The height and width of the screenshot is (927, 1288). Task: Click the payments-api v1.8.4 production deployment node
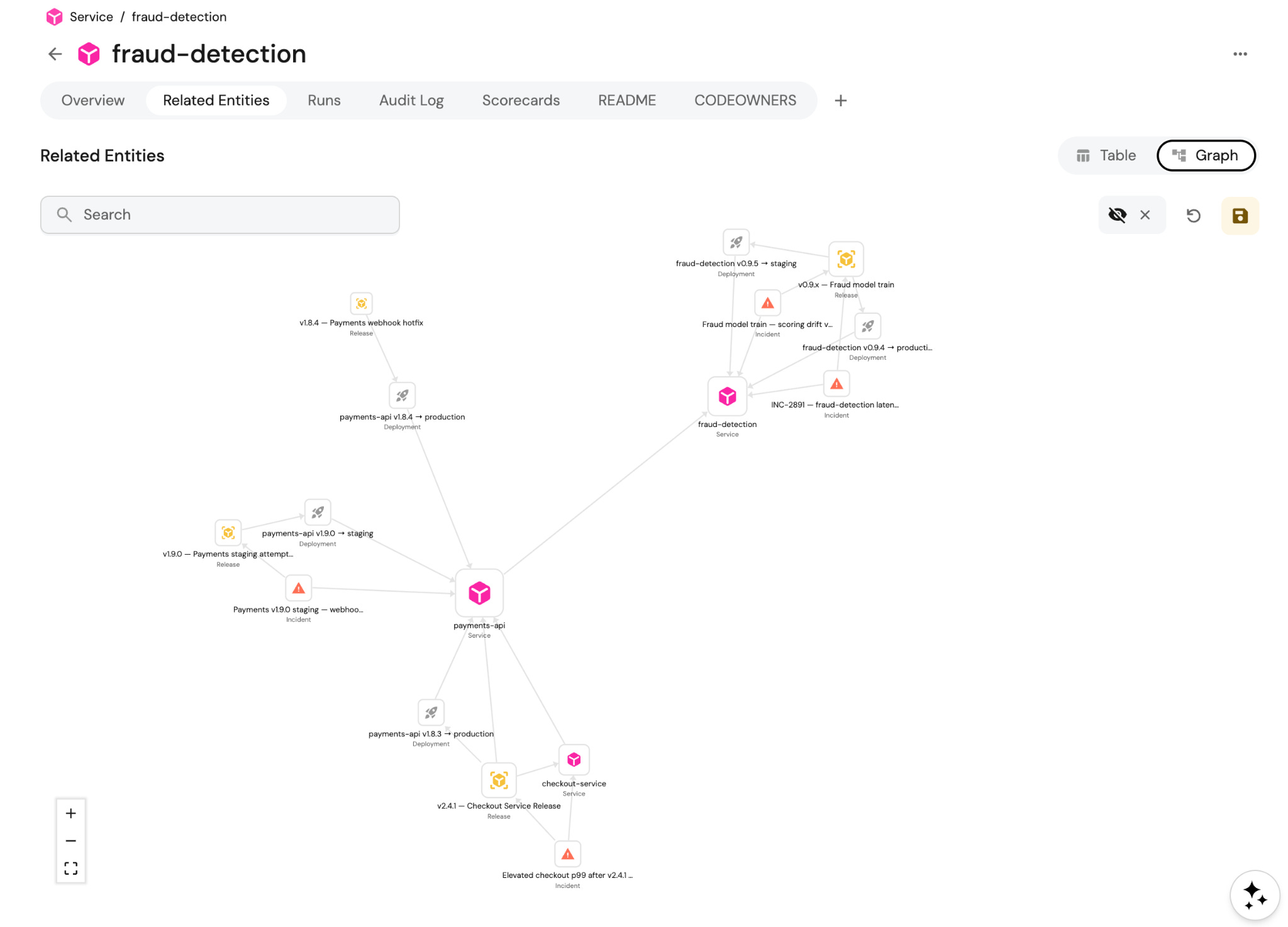click(402, 396)
